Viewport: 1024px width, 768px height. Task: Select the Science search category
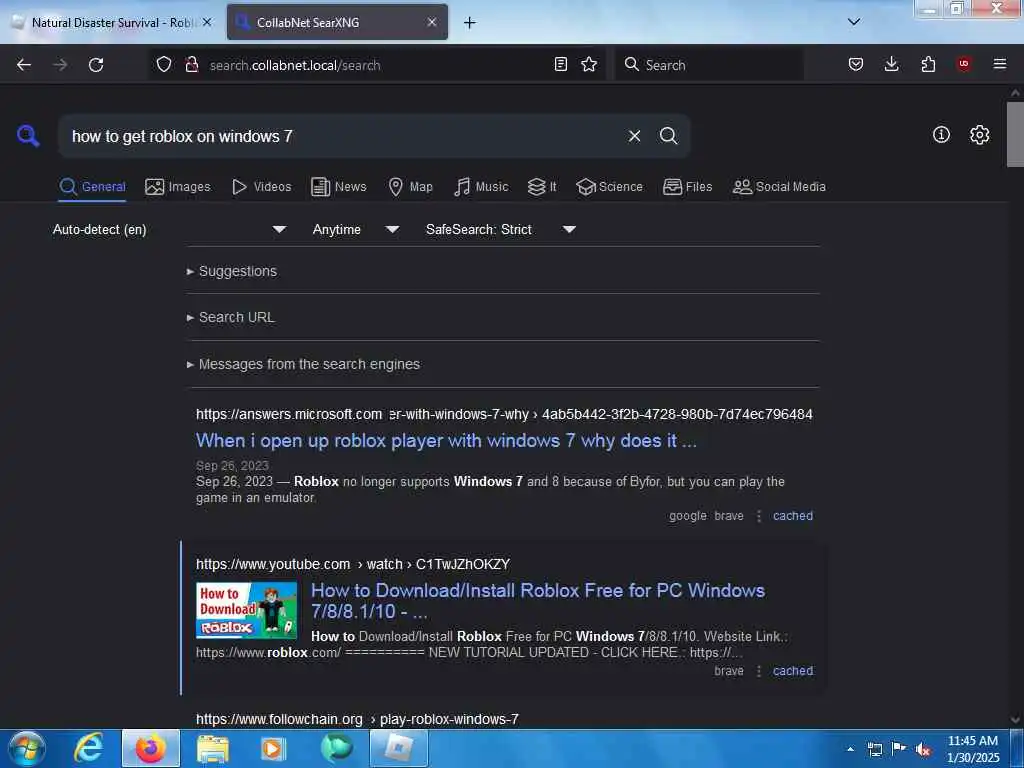coord(609,187)
